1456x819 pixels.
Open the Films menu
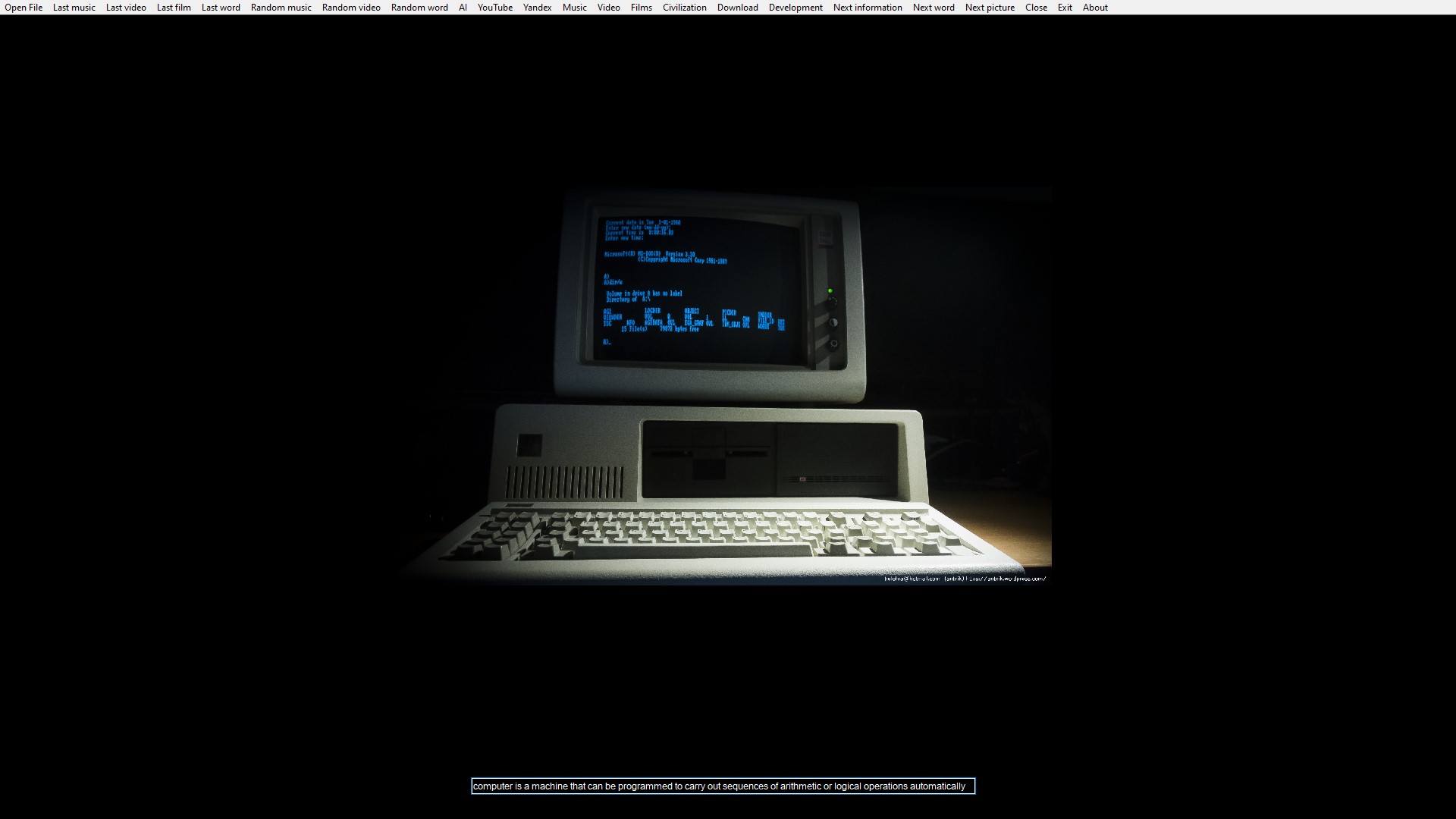[x=642, y=8]
